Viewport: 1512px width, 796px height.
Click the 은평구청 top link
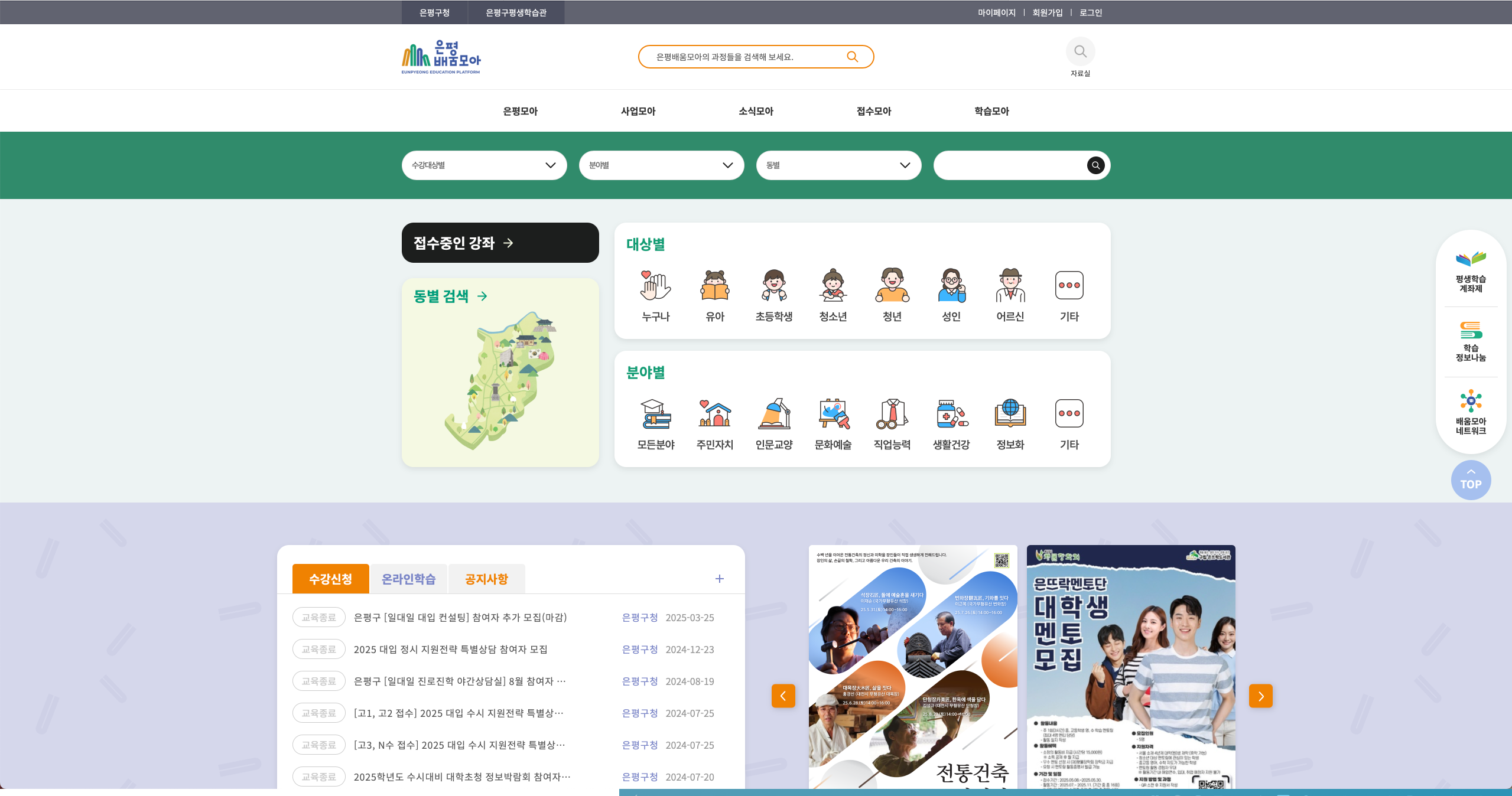click(434, 12)
